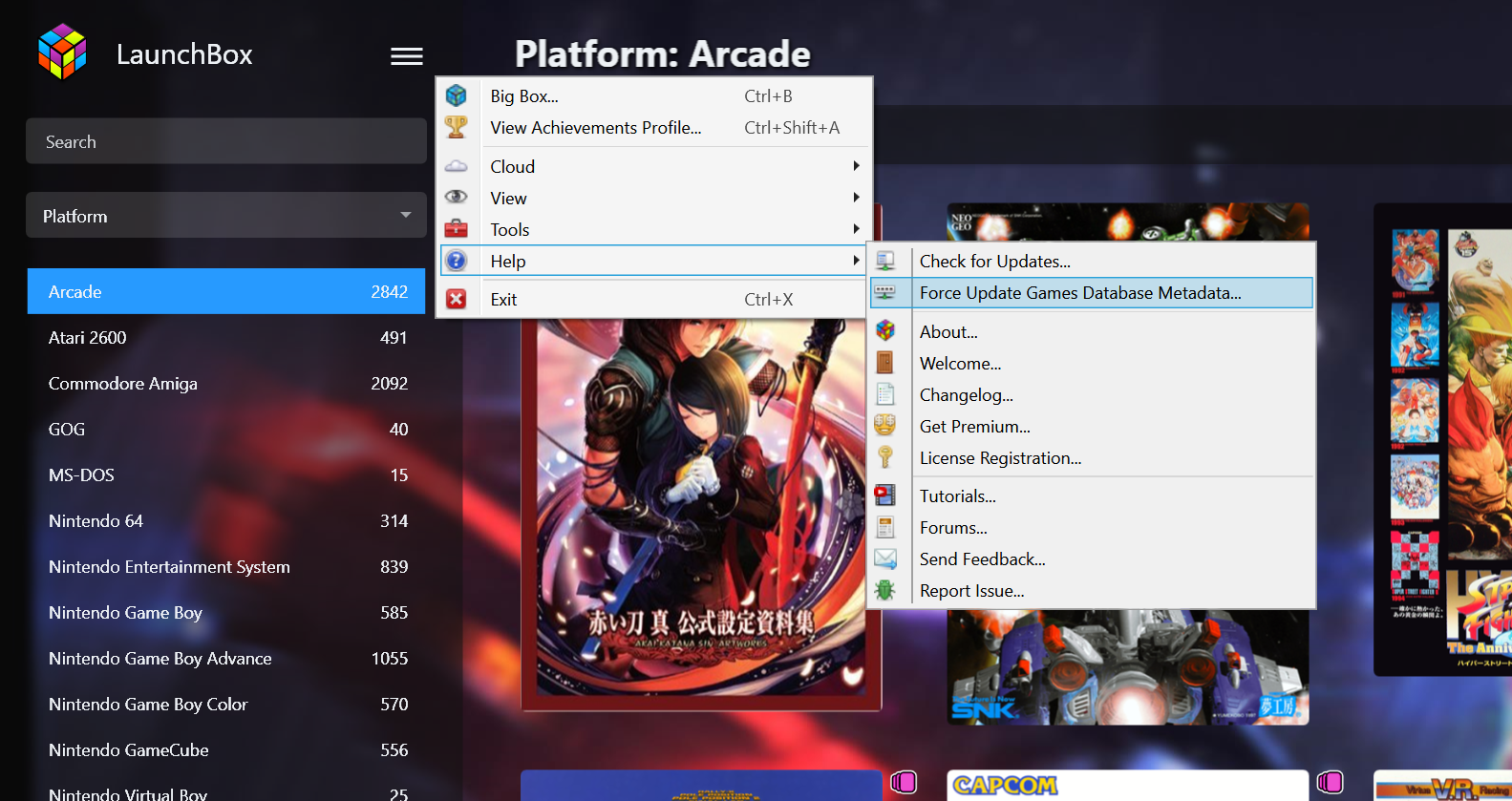Click the Help question mark icon
Viewport: 1512px width, 801px height.
pyautogui.click(x=457, y=261)
